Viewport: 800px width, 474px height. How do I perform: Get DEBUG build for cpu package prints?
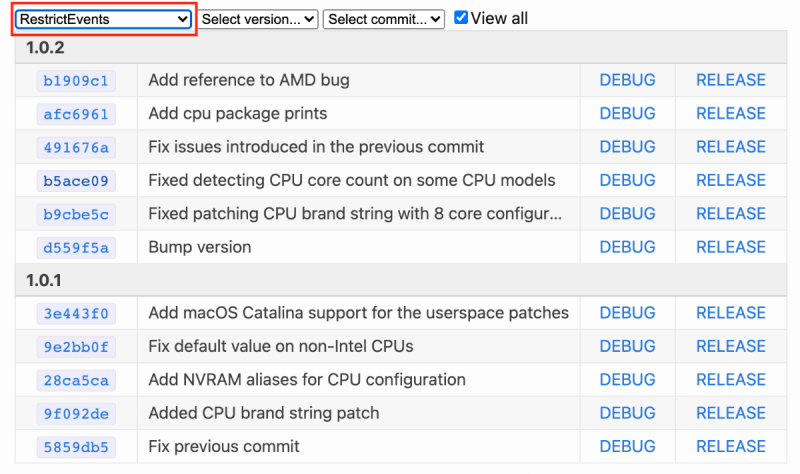coord(627,114)
